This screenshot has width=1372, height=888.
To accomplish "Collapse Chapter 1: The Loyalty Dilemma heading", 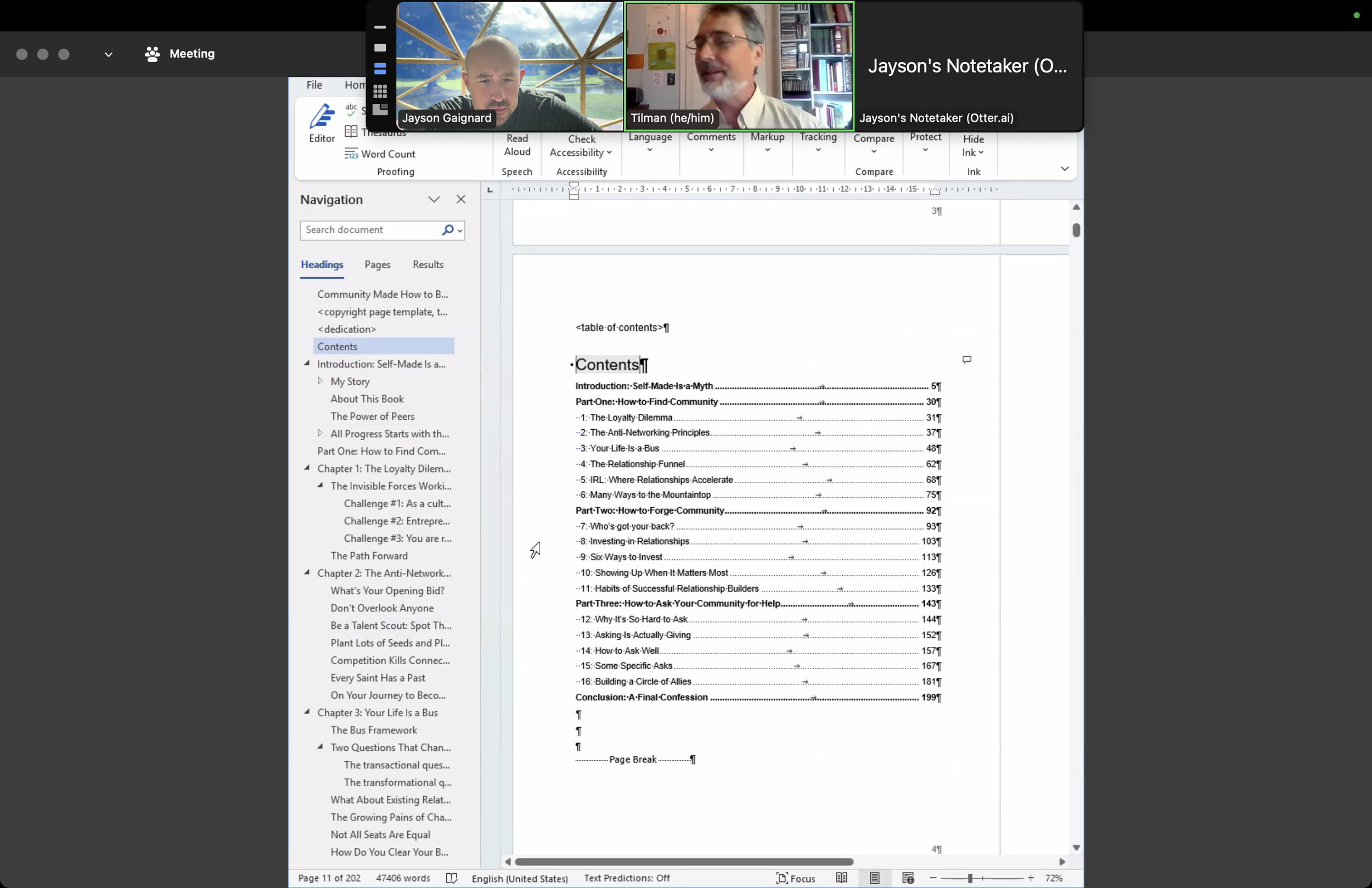I will coord(307,468).
